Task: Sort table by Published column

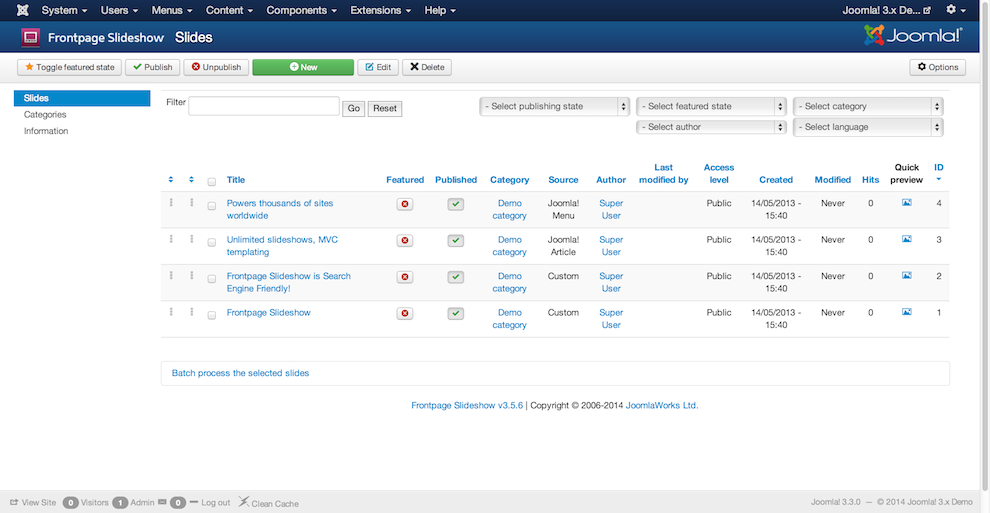Action: click(456, 180)
